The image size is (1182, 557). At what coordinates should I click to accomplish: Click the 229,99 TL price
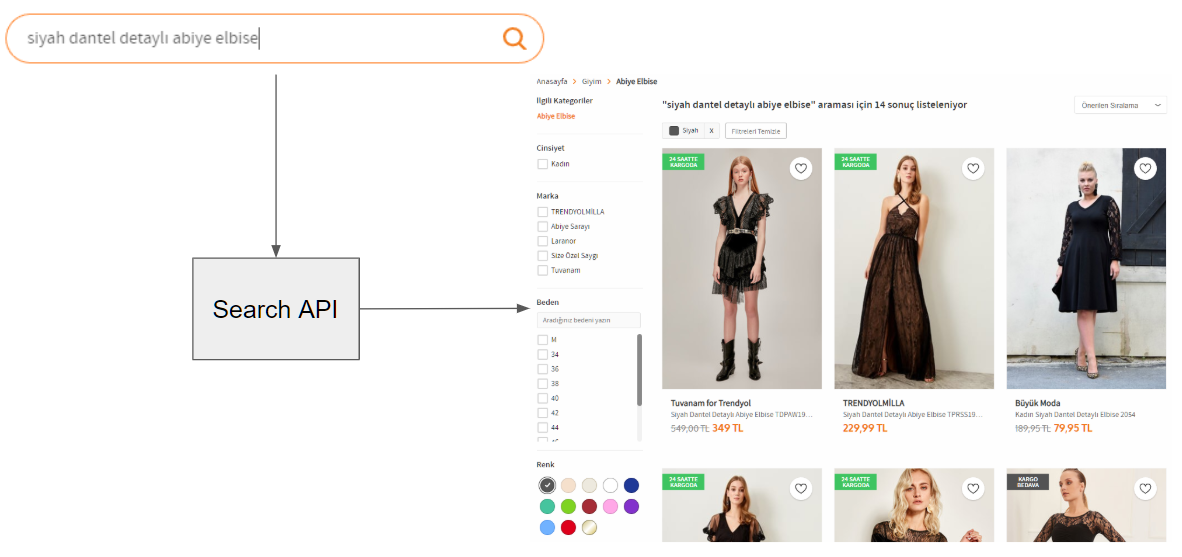865,428
